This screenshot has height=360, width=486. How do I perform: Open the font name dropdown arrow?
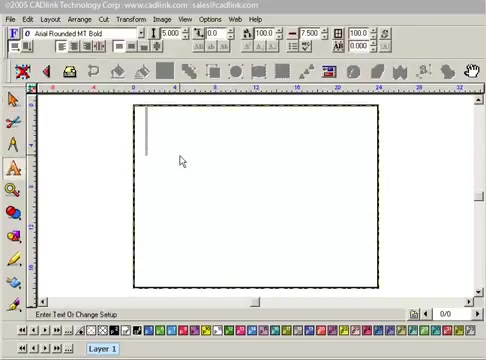pyautogui.click(x=142, y=33)
